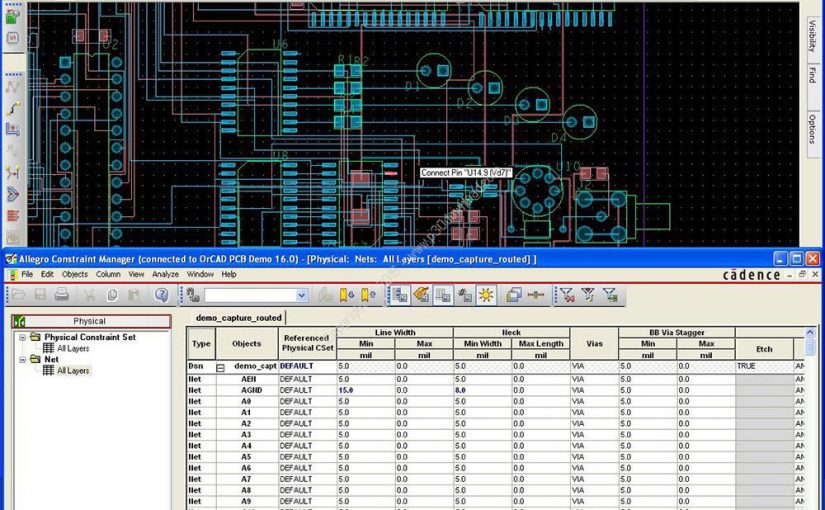The width and height of the screenshot is (825, 510).
Task: Switch to the demo_capture_routed tab
Action: click(x=238, y=317)
